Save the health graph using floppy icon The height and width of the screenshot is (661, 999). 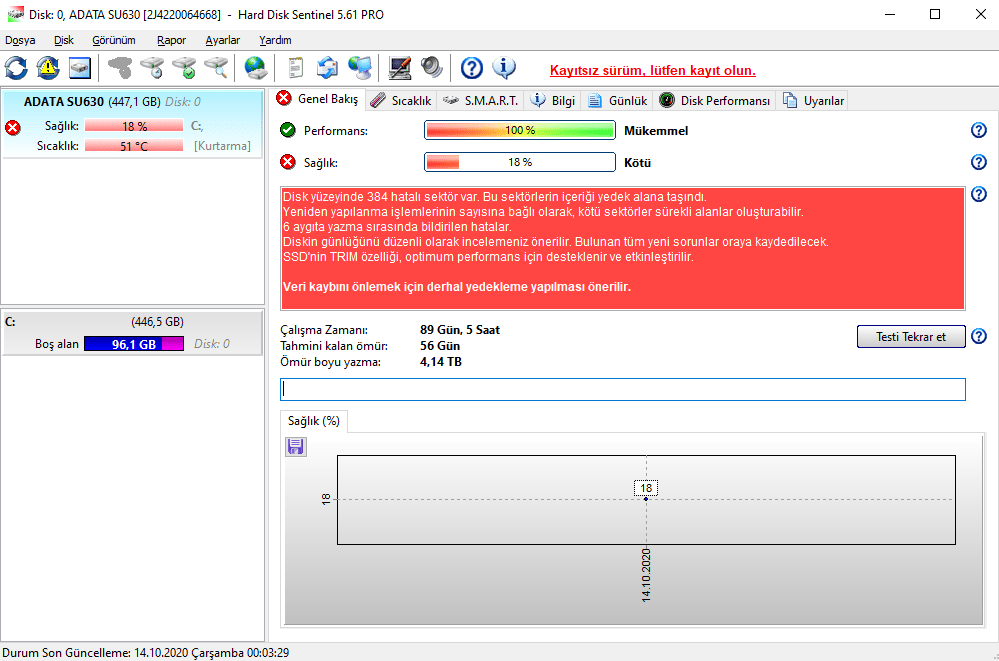pyautogui.click(x=296, y=447)
